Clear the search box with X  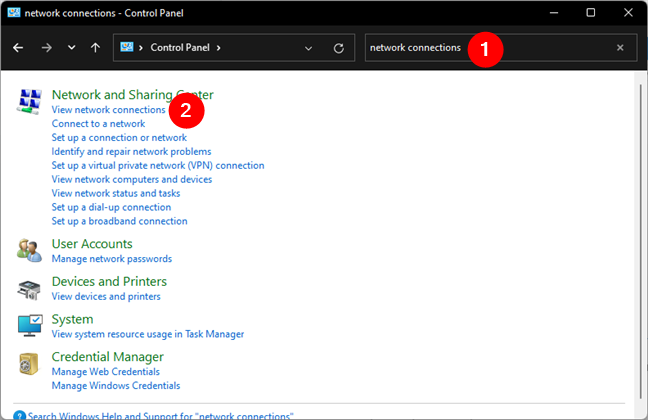tap(620, 48)
